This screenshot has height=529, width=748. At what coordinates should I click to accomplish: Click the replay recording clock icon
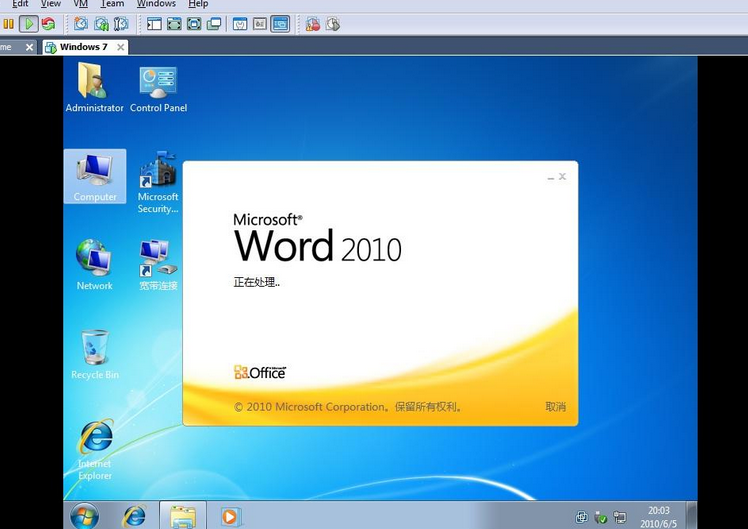tap(333, 24)
